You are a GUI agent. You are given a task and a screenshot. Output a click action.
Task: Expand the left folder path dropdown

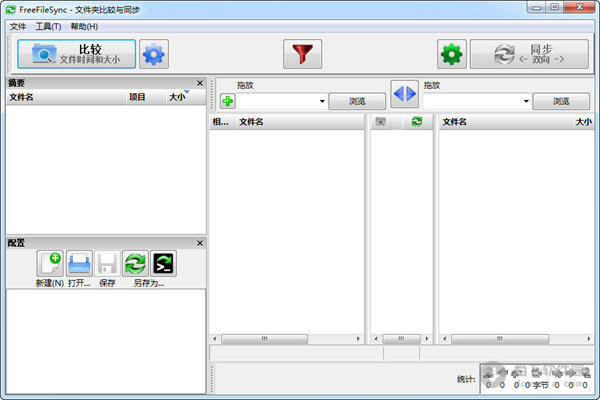pyautogui.click(x=322, y=101)
